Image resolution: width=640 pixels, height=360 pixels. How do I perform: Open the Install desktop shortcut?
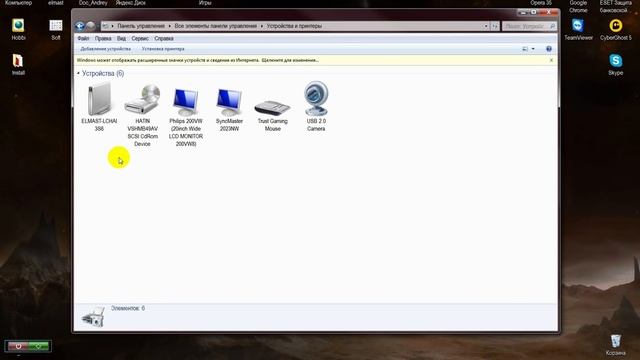pyautogui.click(x=18, y=64)
